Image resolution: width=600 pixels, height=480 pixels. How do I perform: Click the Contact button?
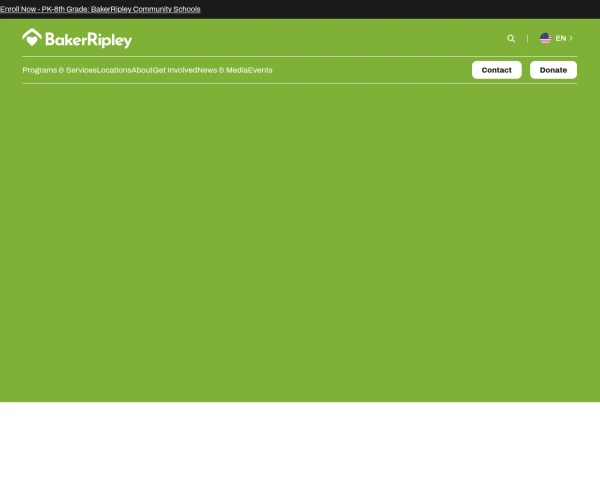click(496, 70)
